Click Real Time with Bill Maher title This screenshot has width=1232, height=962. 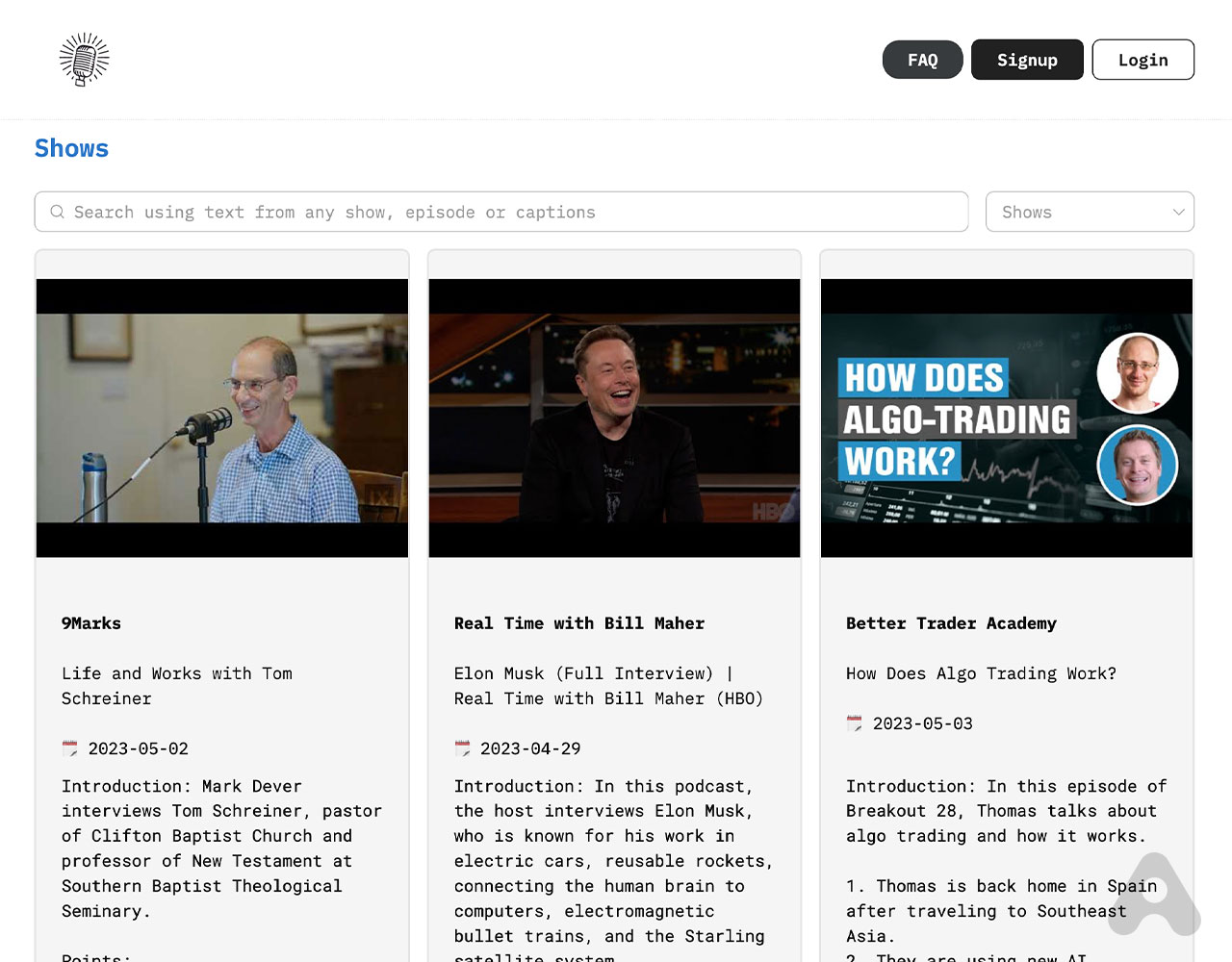point(578,623)
